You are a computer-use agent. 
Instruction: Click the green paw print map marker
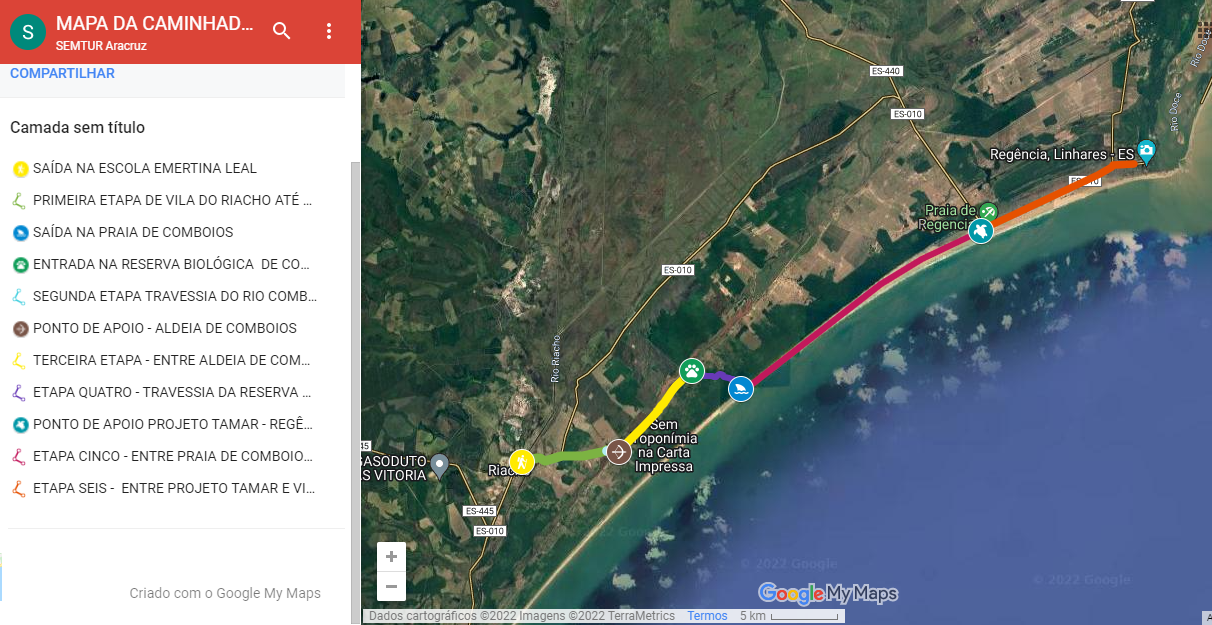(x=691, y=371)
